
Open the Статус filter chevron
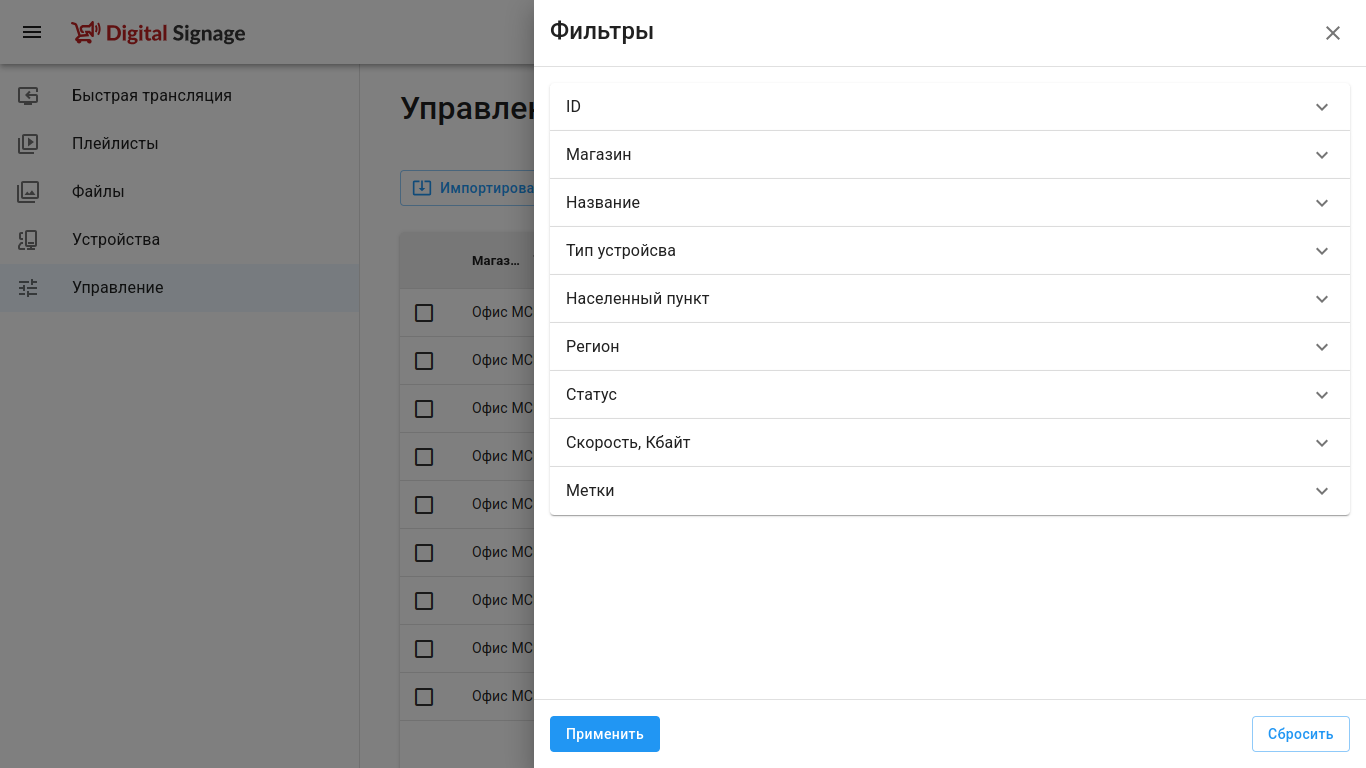[1321, 395]
